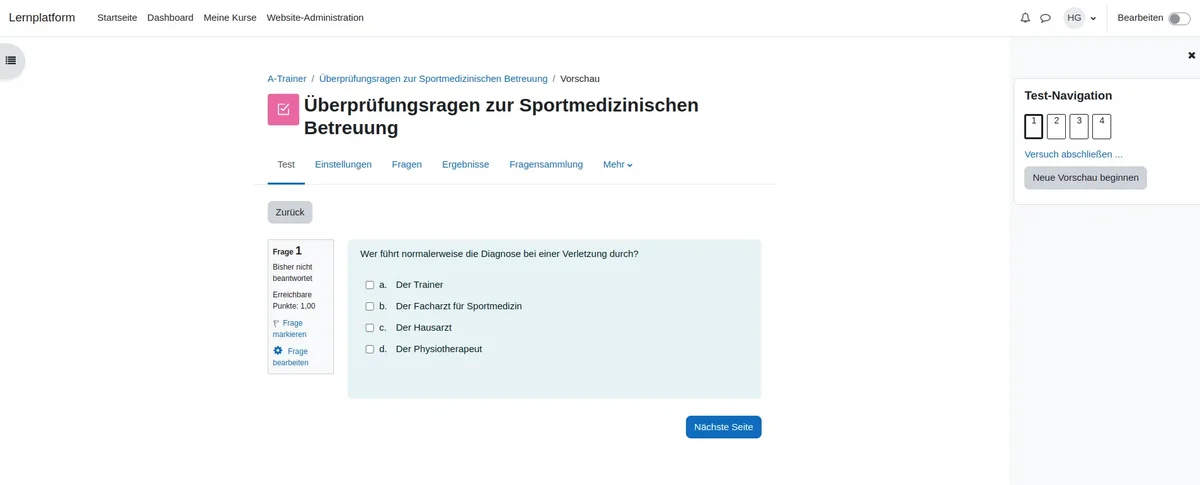This screenshot has height=485, width=1200.
Task: Click the HG user avatar
Action: tap(1074, 18)
